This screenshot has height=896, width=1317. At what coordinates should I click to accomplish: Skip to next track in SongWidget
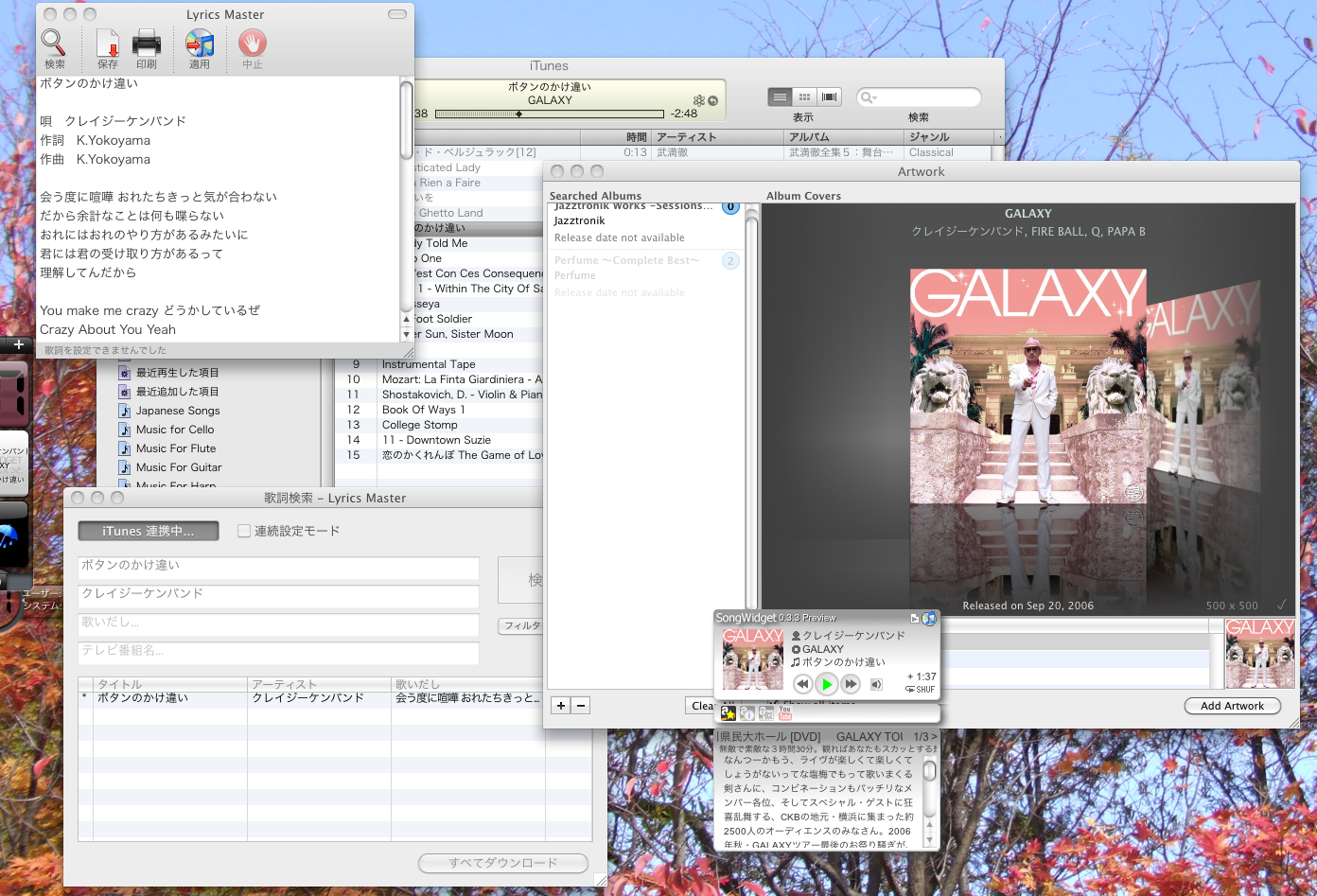[x=851, y=684]
